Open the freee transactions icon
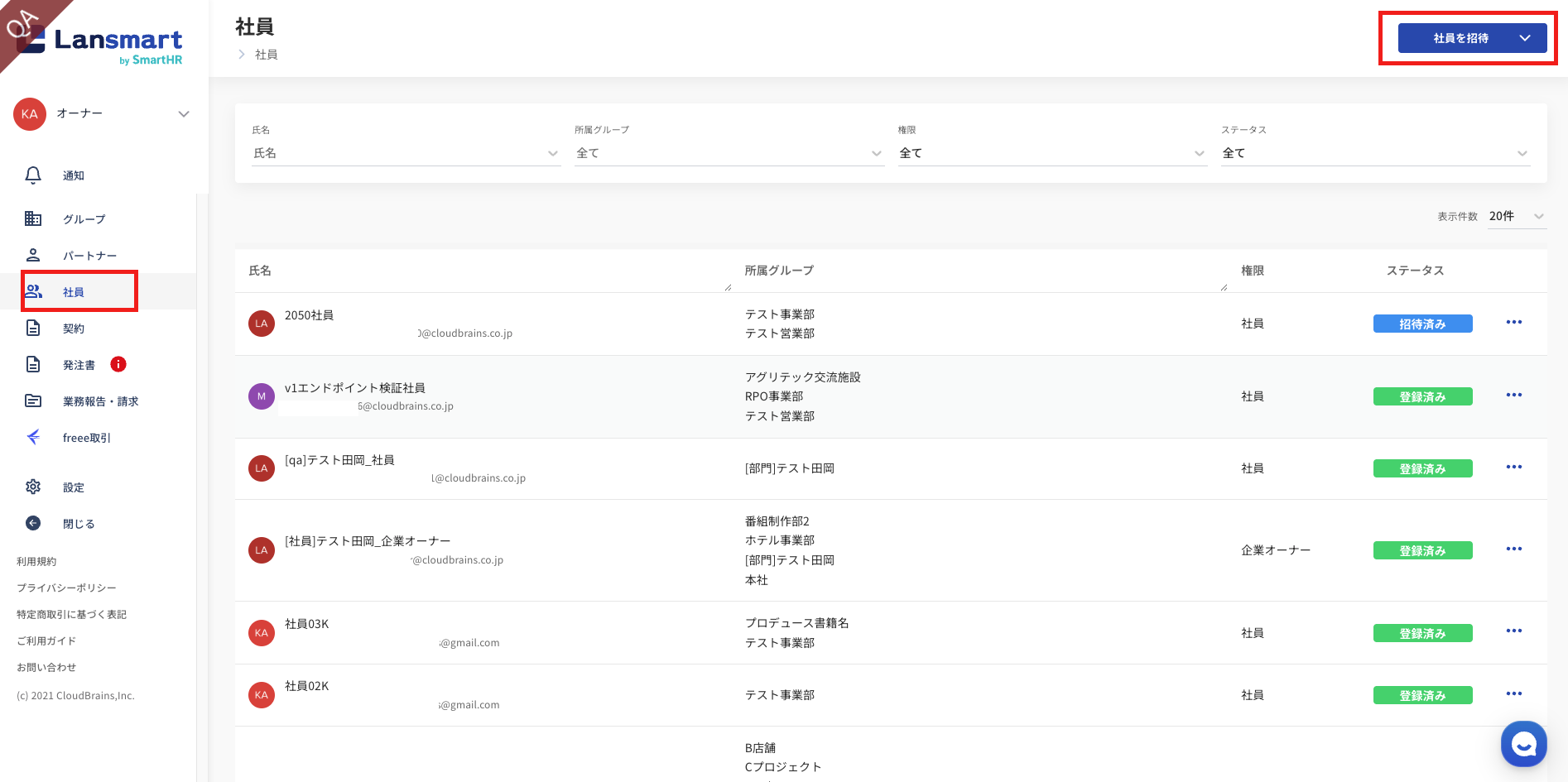 click(33, 437)
